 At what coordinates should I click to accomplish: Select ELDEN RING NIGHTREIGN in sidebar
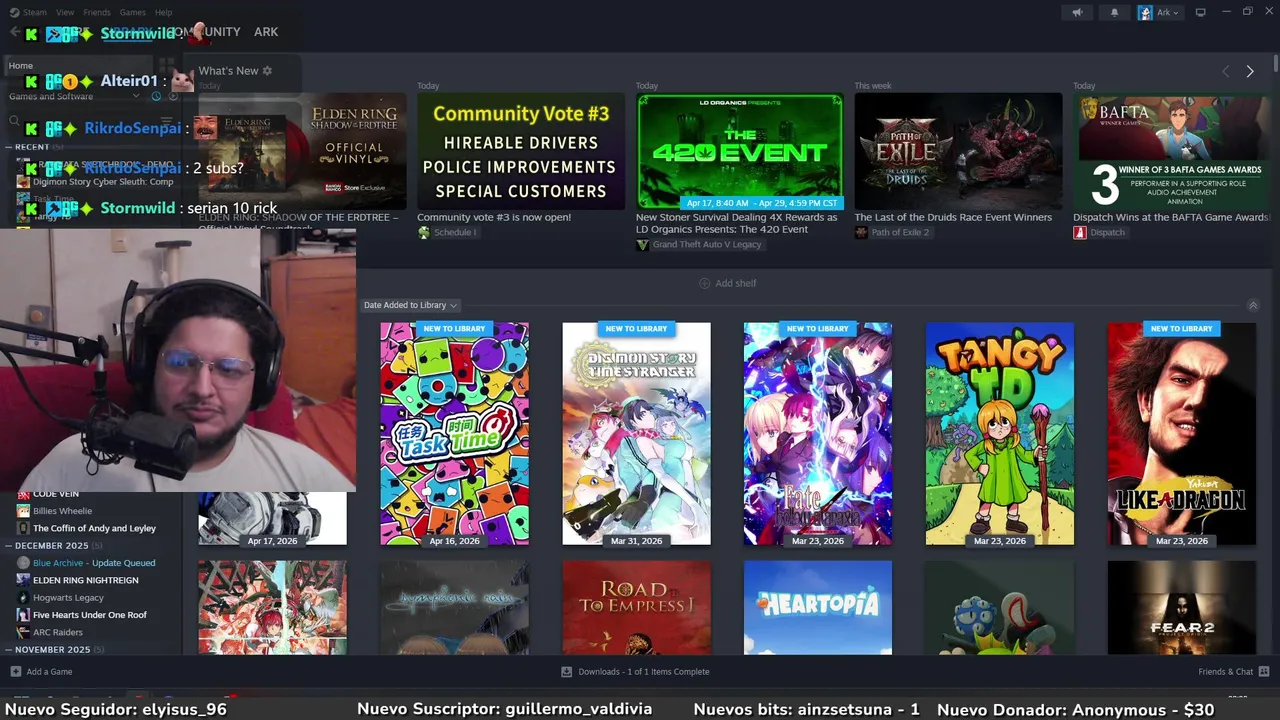(86, 580)
